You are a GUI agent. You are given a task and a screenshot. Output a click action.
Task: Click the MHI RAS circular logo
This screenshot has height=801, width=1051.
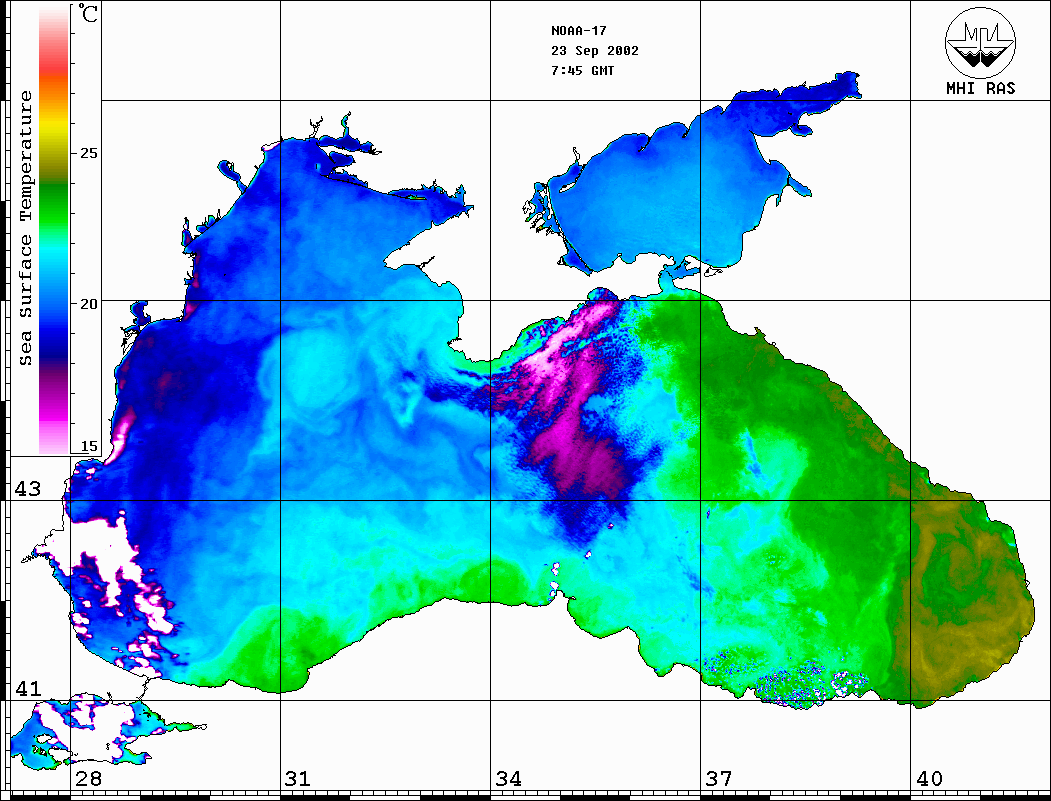point(981,42)
